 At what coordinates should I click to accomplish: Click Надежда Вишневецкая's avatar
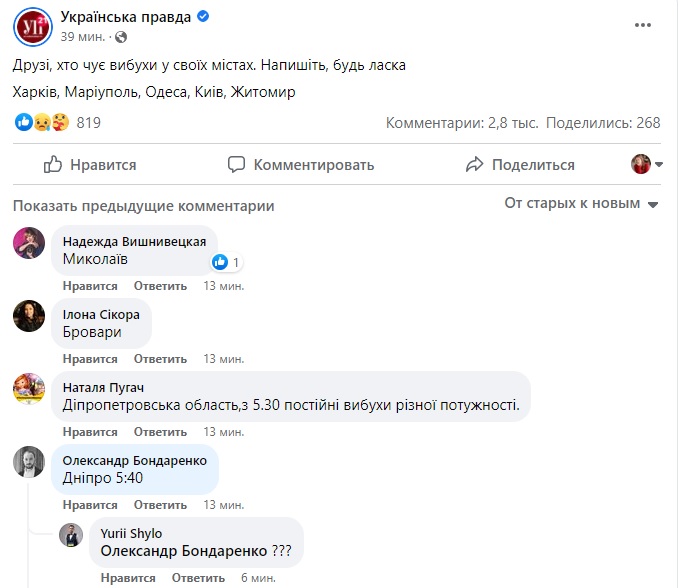(29, 243)
